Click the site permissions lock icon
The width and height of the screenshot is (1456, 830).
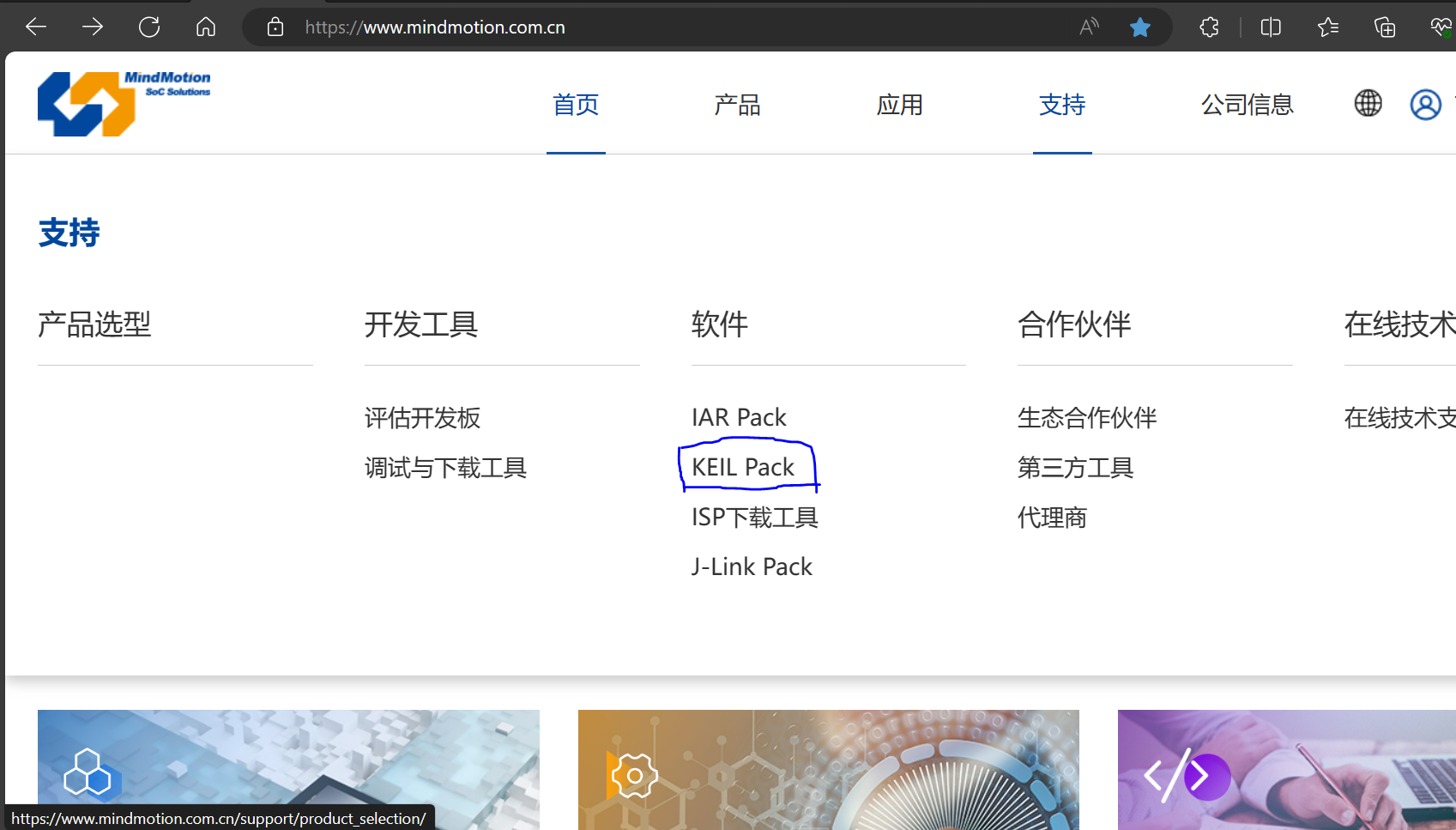coord(275,27)
